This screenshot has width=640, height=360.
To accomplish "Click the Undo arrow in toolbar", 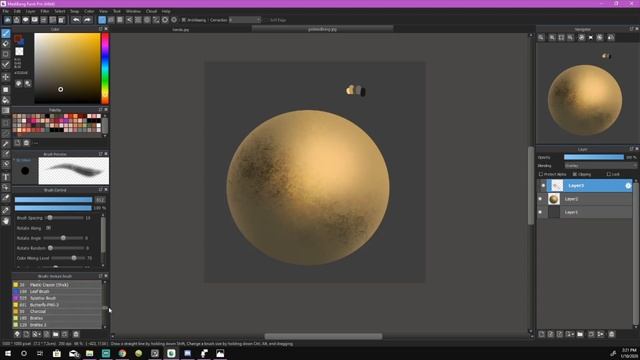I will pyautogui.click(x=76, y=20).
